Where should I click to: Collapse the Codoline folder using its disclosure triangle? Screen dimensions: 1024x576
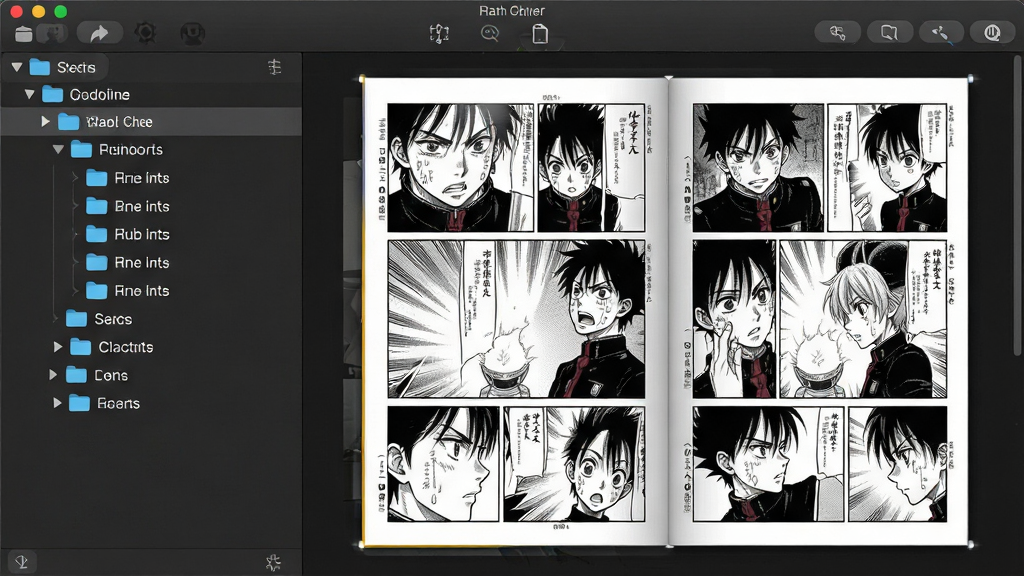click(x=29, y=94)
